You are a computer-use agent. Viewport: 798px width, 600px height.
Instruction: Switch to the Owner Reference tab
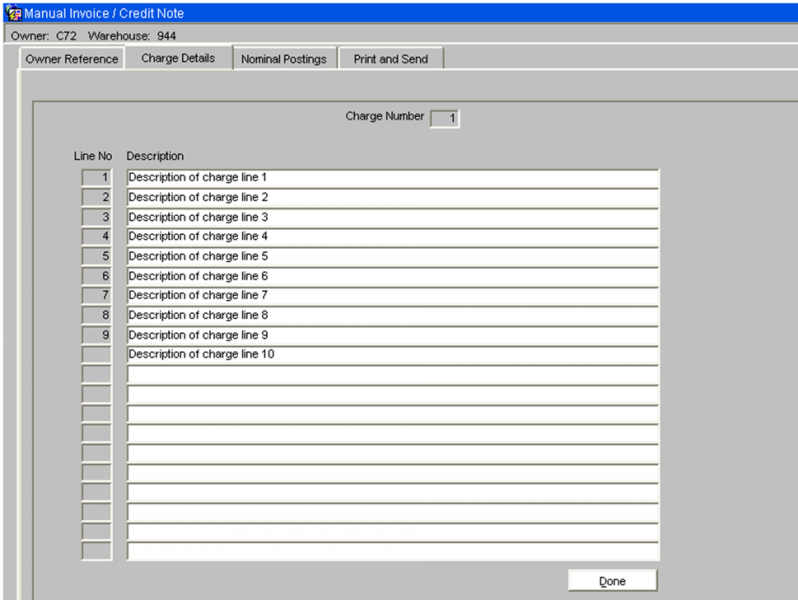pos(72,59)
